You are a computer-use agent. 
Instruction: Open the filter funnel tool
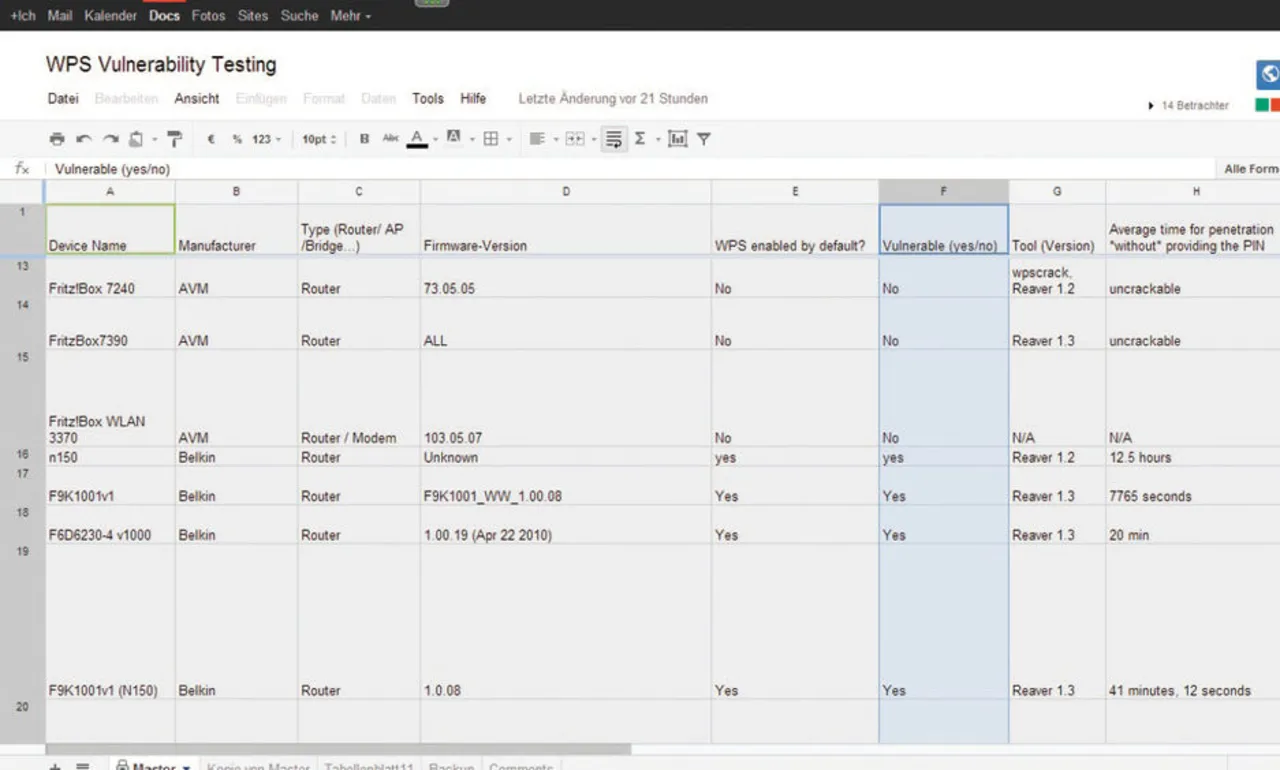tap(704, 139)
